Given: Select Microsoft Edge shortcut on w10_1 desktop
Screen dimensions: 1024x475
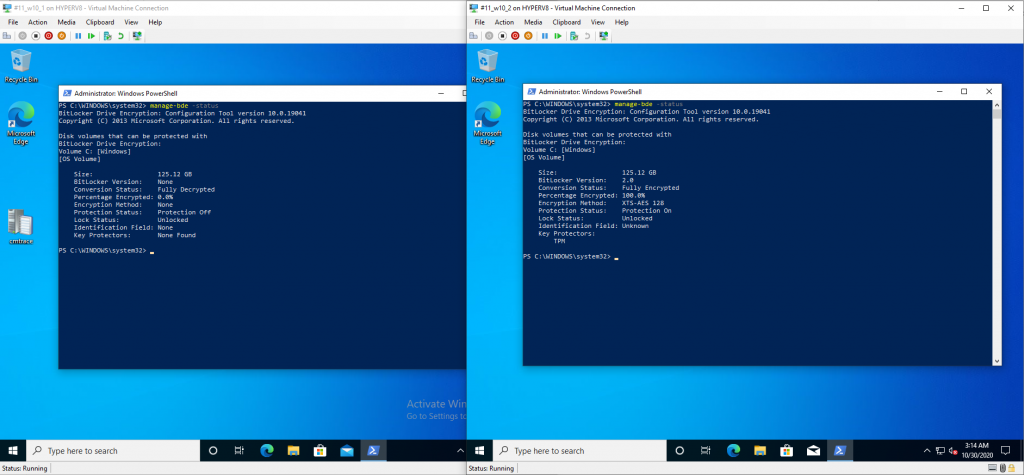Looking at the screenshot, I should click(x=22, y=123).
